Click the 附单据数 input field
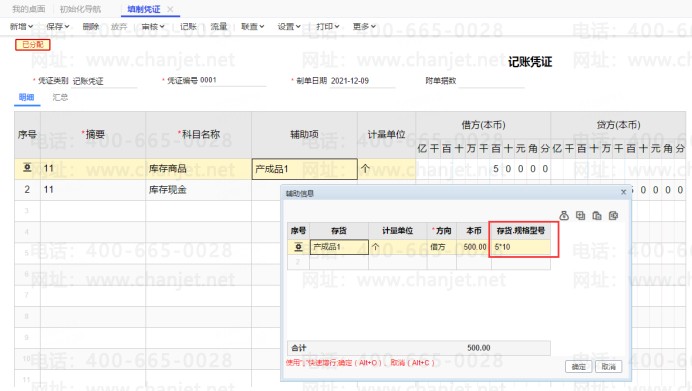 point(491,81)
